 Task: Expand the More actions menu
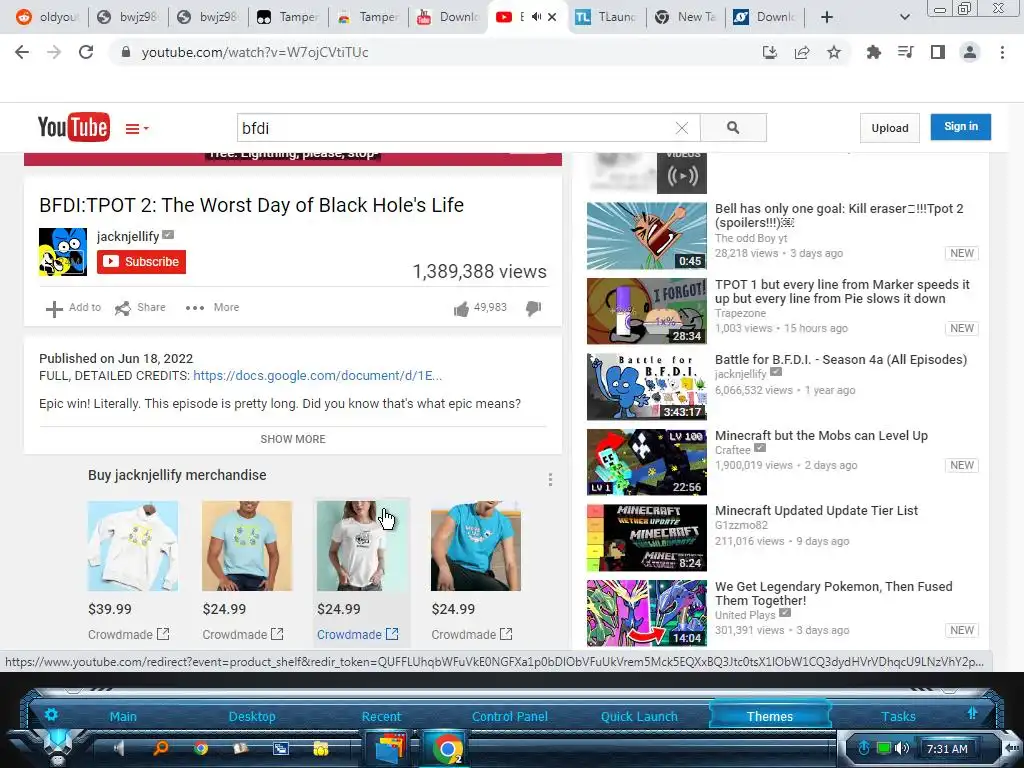point(212,308)
